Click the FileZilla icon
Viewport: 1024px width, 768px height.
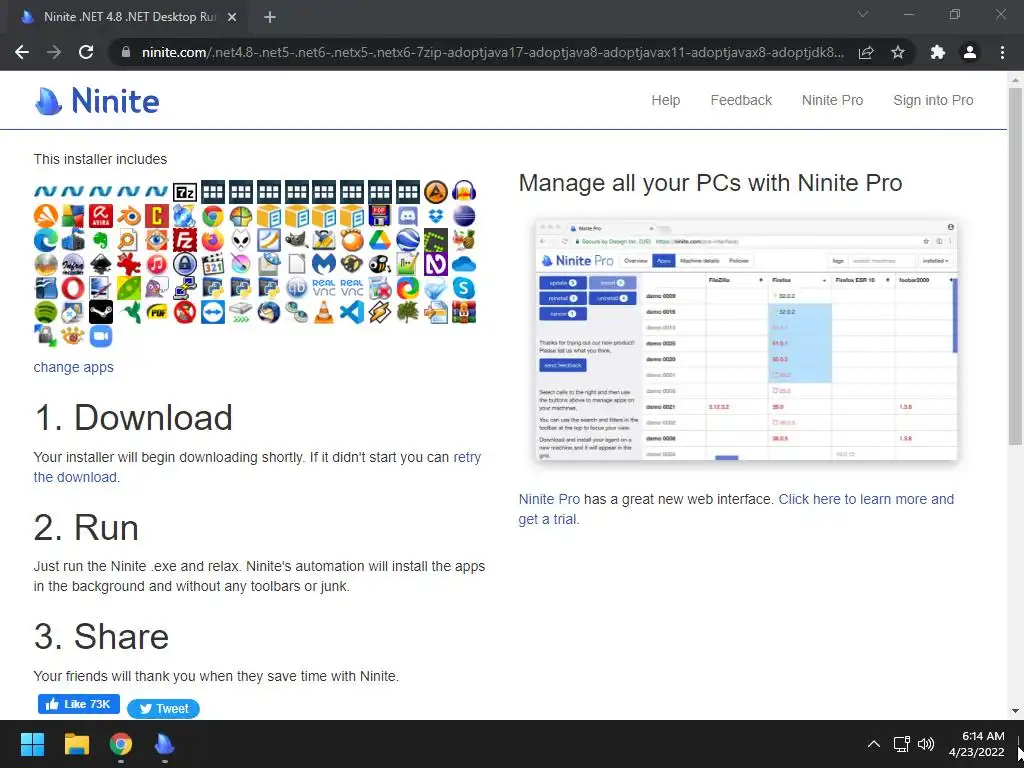[185, 240]
